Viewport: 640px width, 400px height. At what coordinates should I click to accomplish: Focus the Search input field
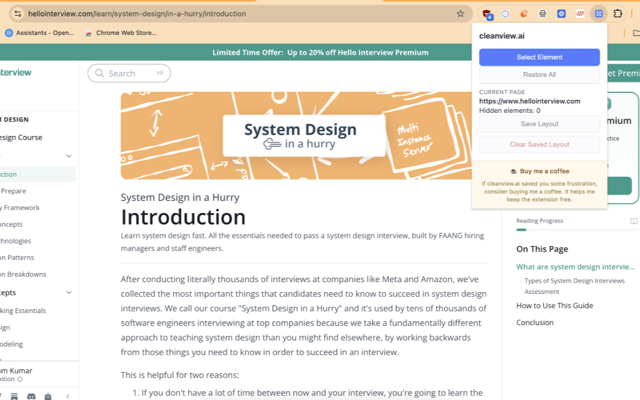click(129, 73)
